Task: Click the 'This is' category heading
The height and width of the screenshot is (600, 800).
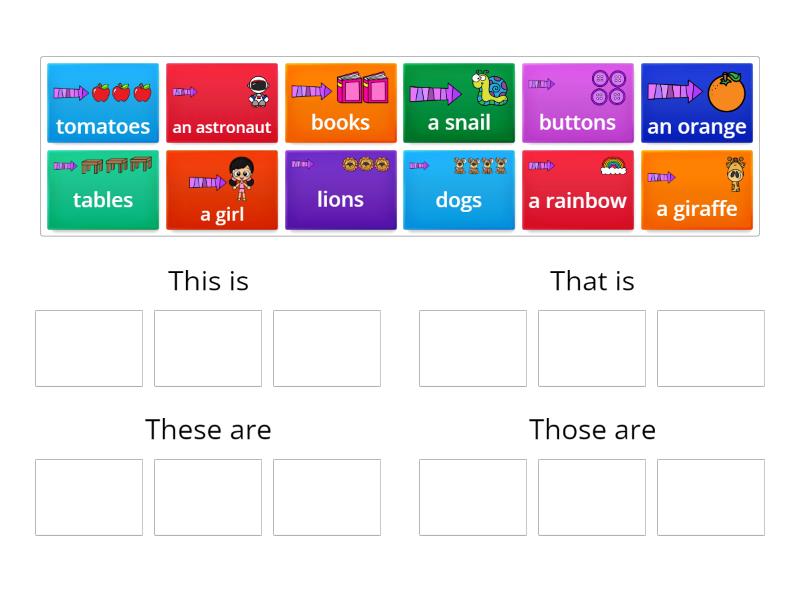Action: click(x=208, y=281)
